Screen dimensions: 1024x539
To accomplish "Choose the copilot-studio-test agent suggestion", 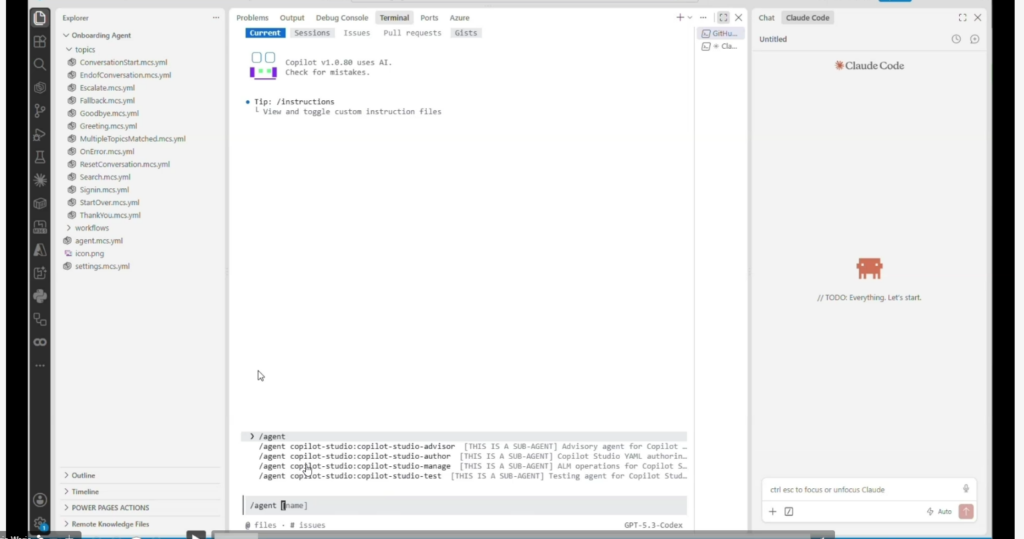I will click(x=473, y=476).
